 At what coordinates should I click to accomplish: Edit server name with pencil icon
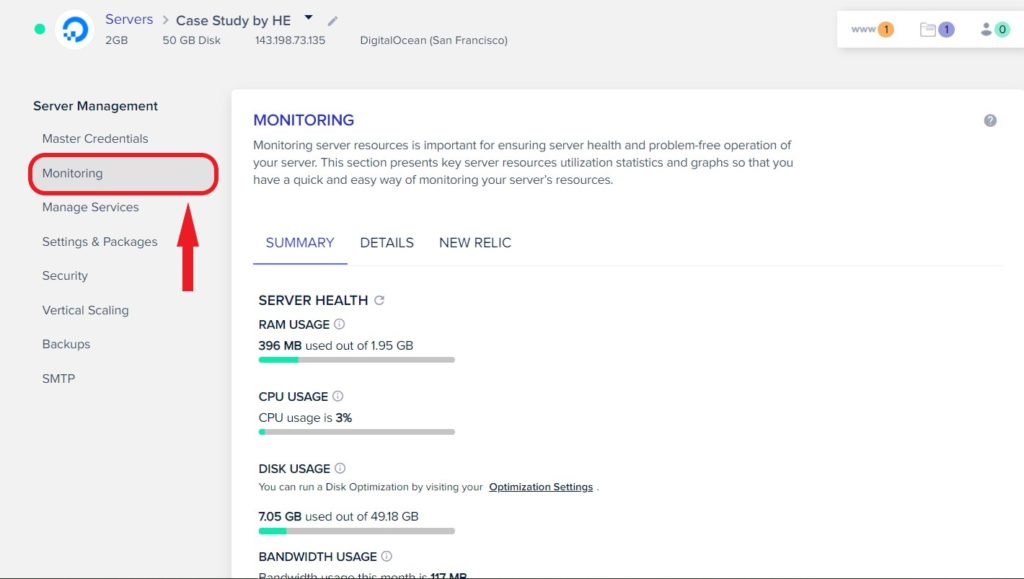(x=332, y=21)
